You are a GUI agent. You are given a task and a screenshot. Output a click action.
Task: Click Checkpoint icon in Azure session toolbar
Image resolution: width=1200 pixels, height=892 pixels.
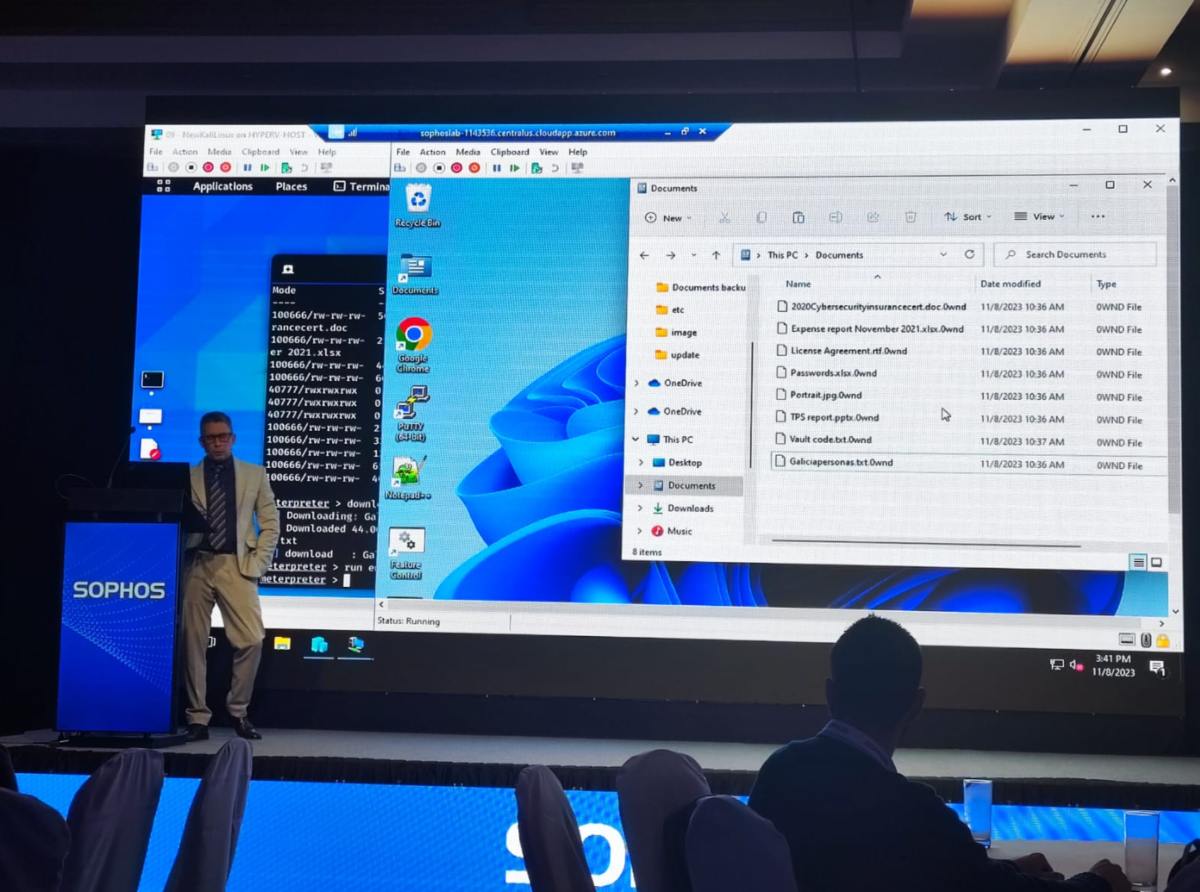pos(537,168)
